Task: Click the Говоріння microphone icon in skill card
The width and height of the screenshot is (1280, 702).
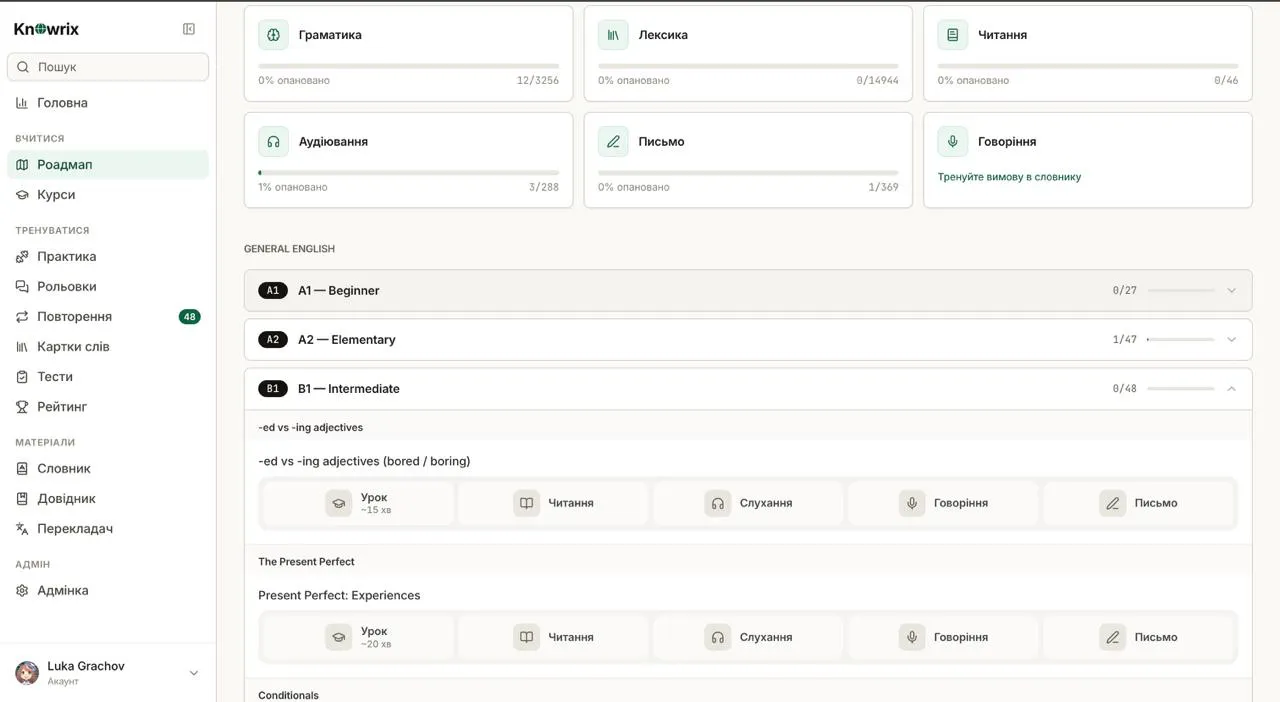Action: [952, 142]
